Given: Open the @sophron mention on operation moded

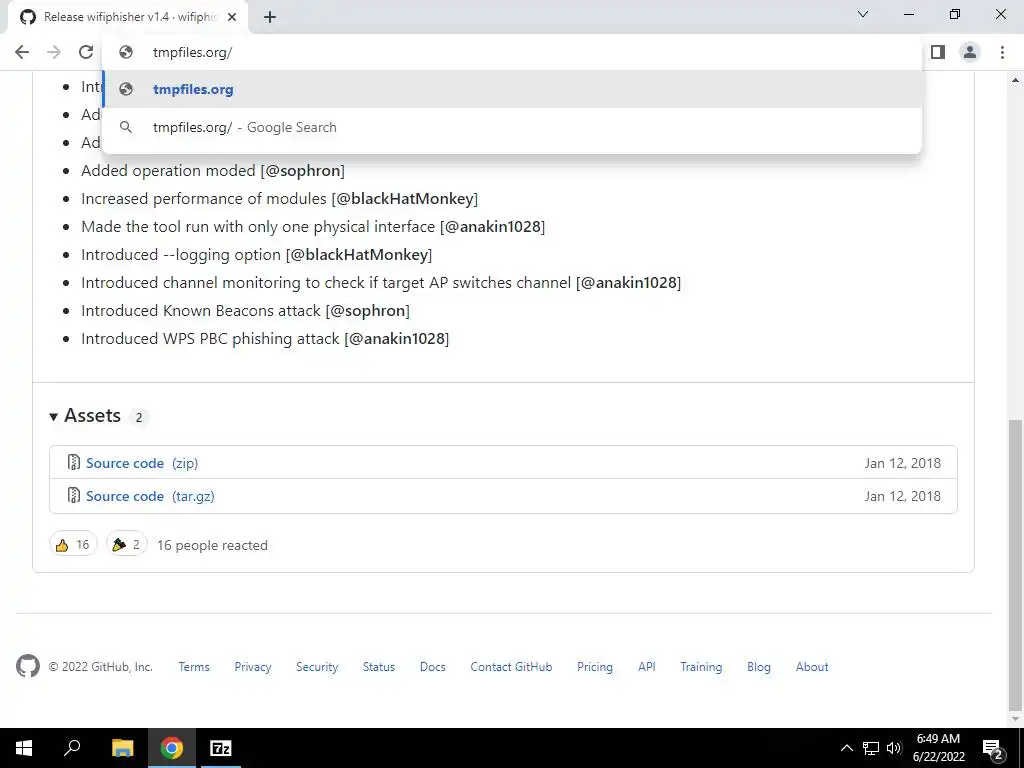Looking at the screenshot, I should pyautogui.click(x=303, y=171).
